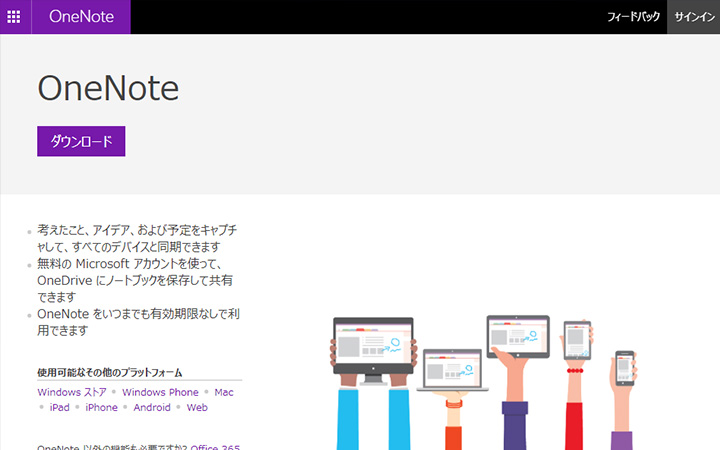Click the small smartphone on far right
This screenshot has width=720, height=450.
[624, 368]
